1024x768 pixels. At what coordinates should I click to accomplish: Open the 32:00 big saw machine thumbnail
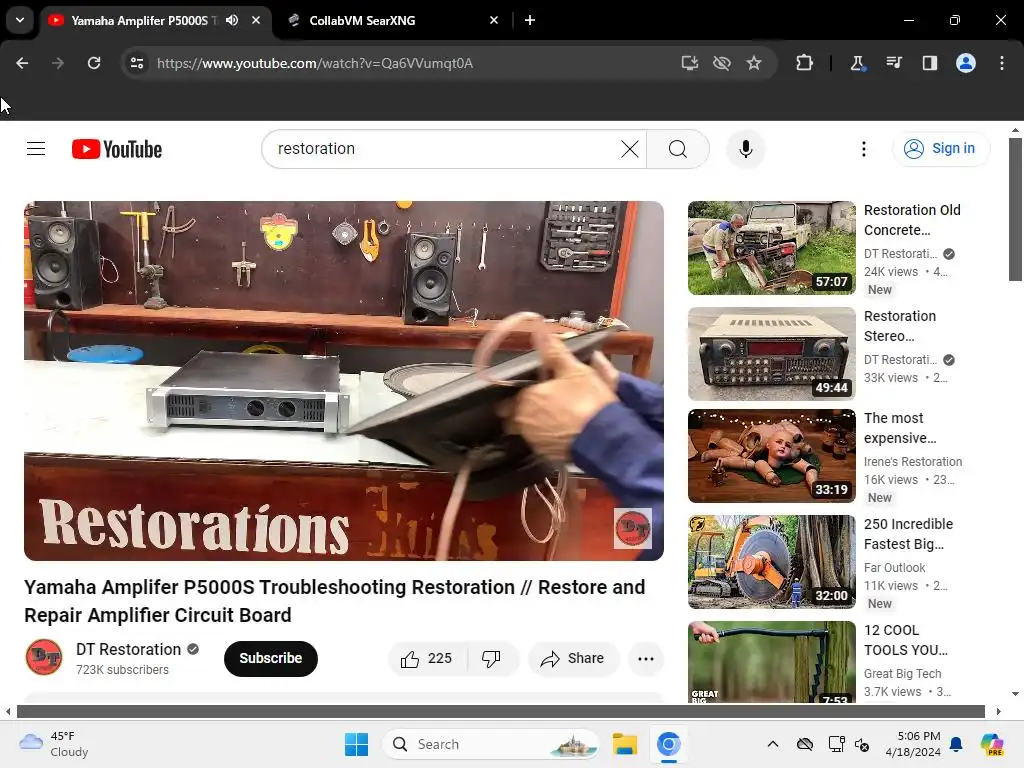771,562
